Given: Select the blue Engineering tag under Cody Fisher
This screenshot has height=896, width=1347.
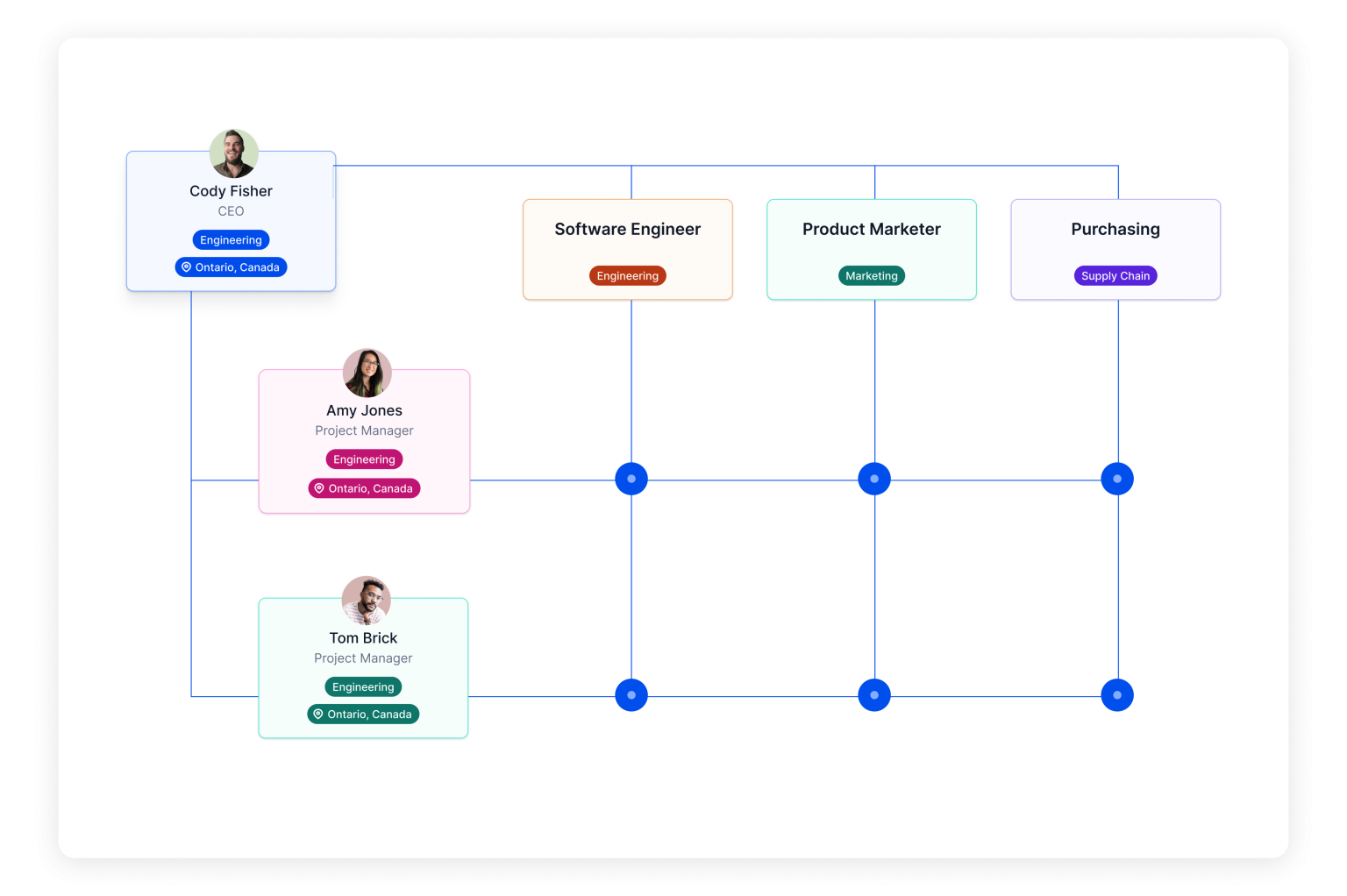Looking at the screenshot, I should point(231,240).
